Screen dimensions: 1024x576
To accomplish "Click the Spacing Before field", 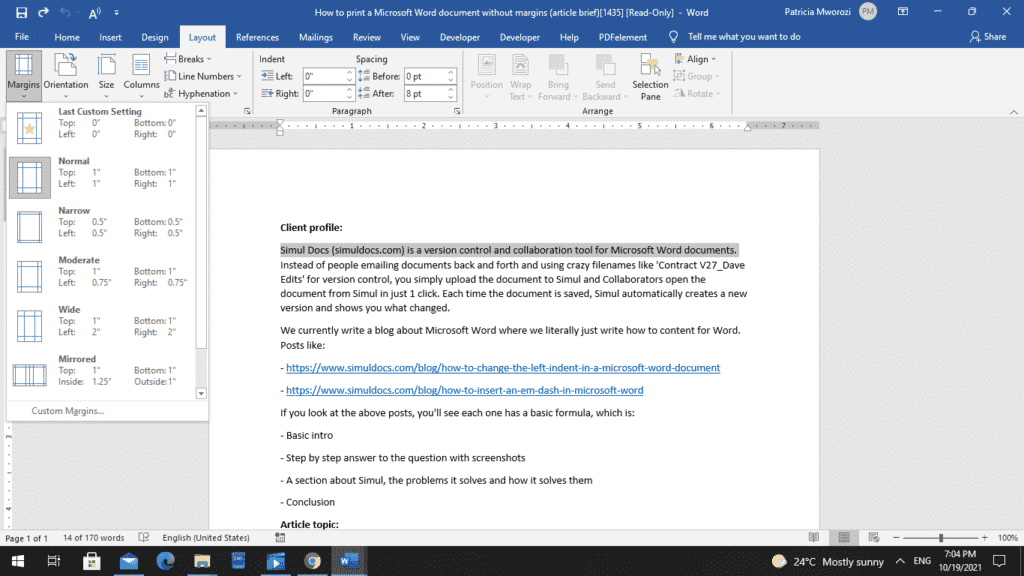I will (x=425, y=76).
